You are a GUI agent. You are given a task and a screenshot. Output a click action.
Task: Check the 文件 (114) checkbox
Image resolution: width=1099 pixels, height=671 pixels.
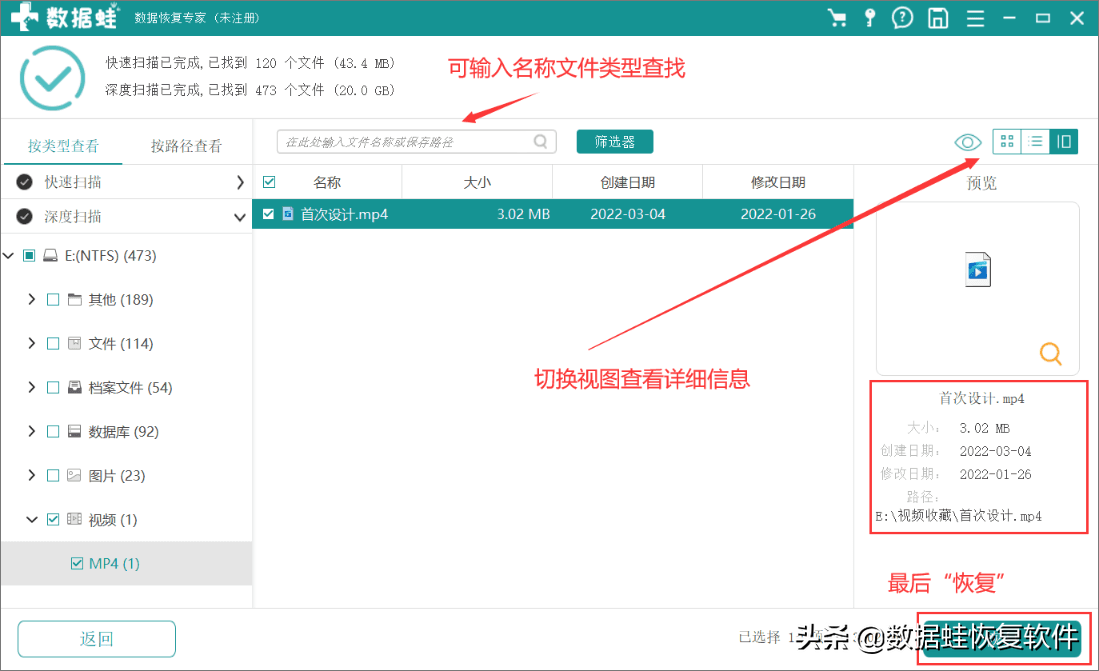[x=53, y=344]
